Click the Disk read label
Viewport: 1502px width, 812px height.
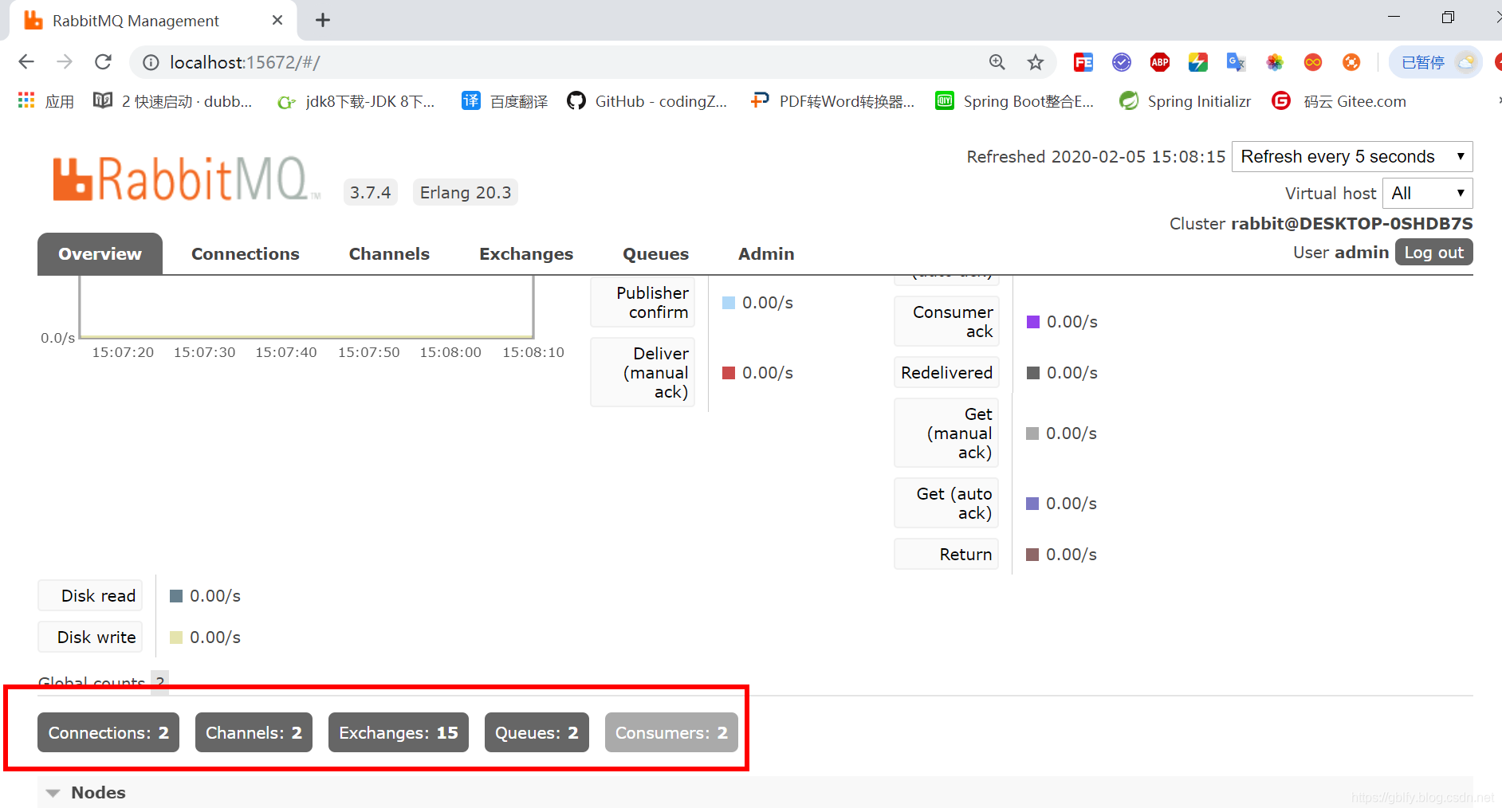click(x=90, y=595)
